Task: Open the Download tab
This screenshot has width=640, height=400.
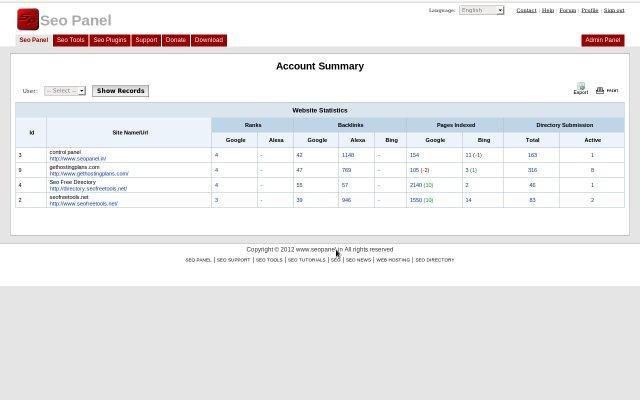Action: [209, 40]
